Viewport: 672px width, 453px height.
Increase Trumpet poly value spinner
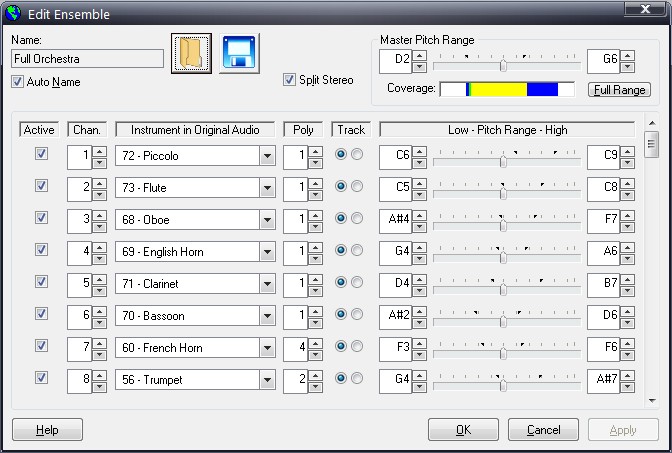[x=316, y=375]
